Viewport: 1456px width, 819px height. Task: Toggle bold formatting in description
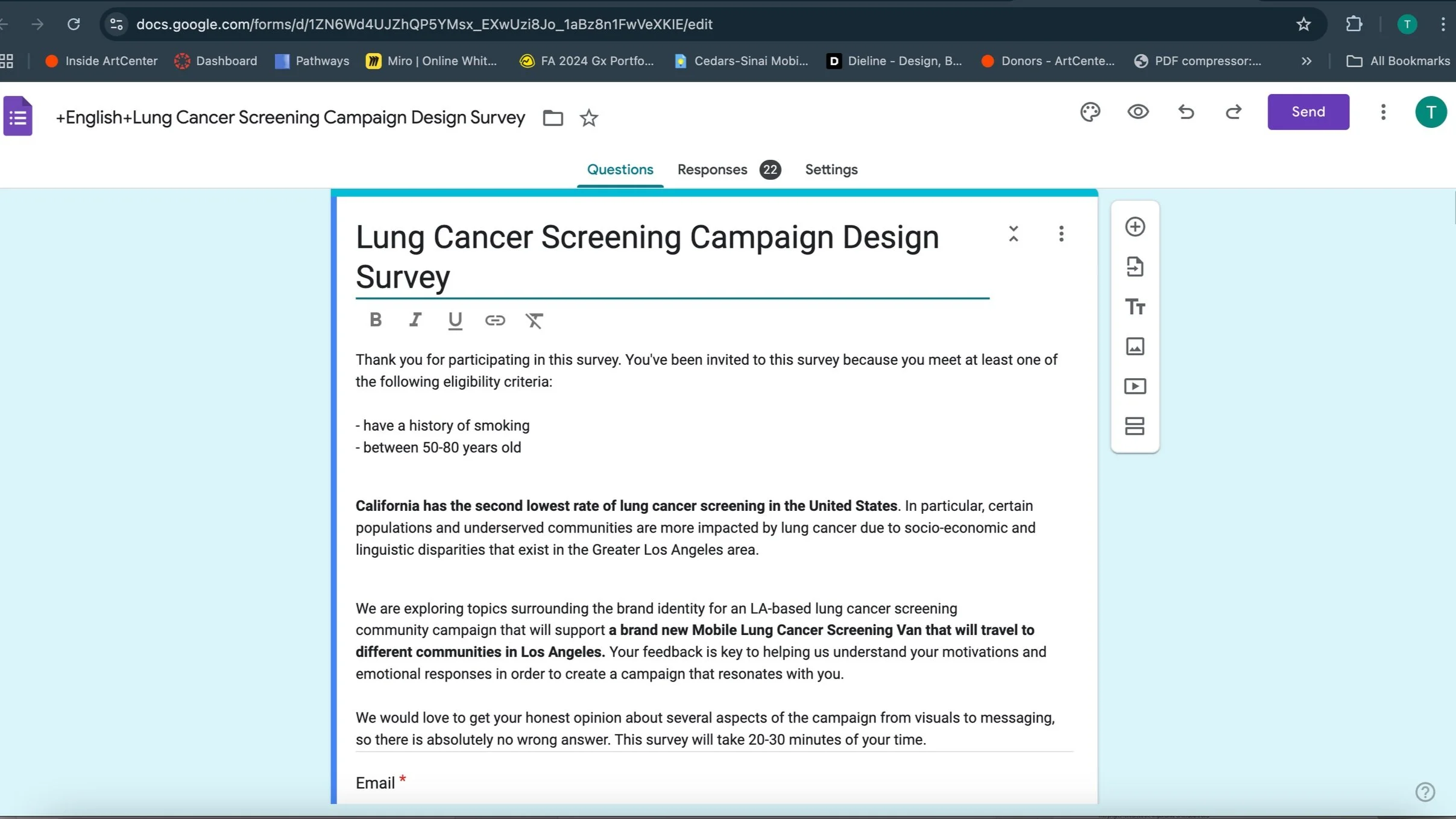375,320
